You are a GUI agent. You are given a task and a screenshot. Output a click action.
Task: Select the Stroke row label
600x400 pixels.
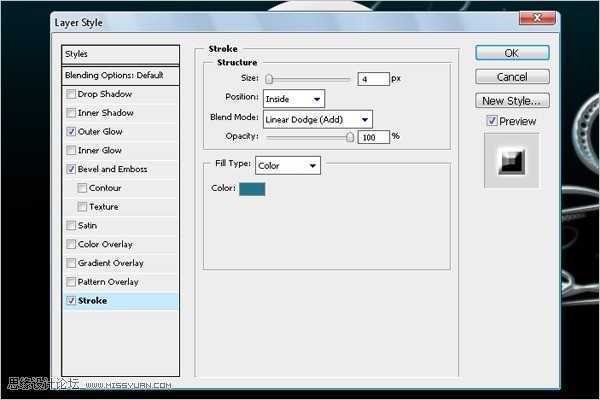point(92,300)
